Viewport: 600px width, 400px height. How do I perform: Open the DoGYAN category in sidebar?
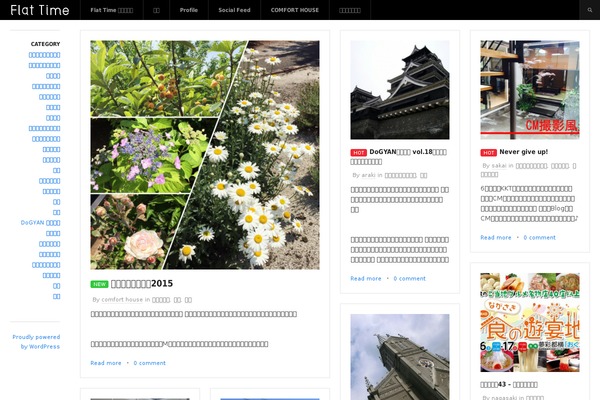click(x=40, y=222)
